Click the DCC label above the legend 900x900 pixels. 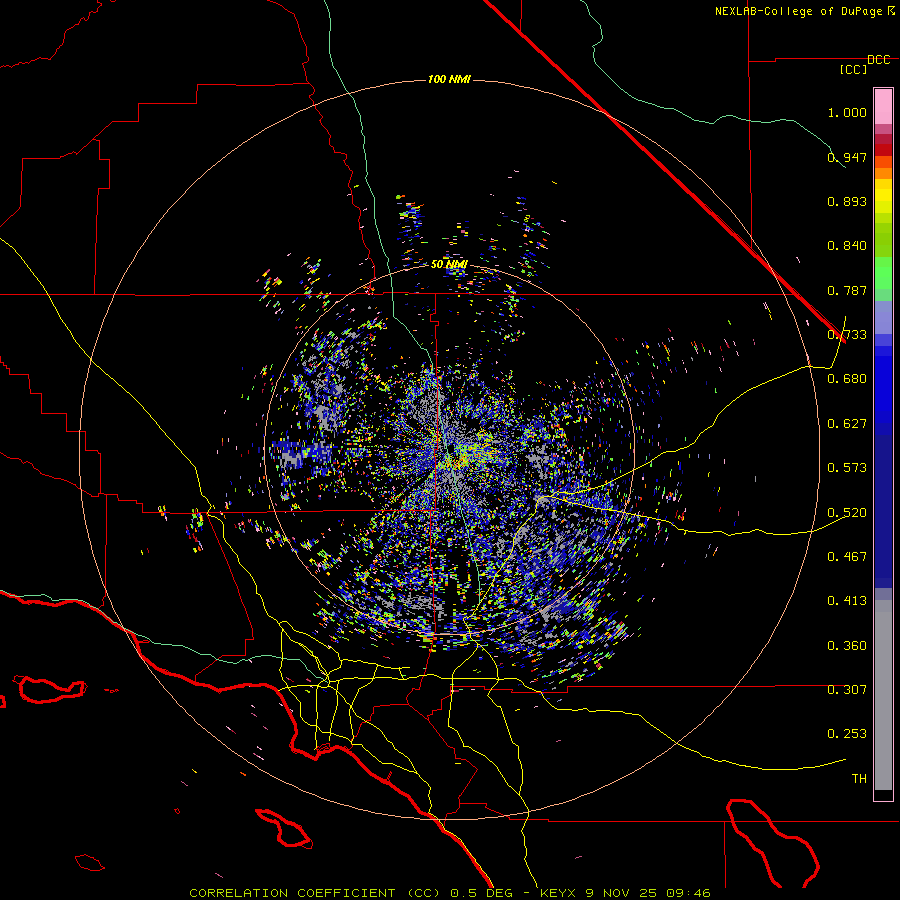point(879,60)
